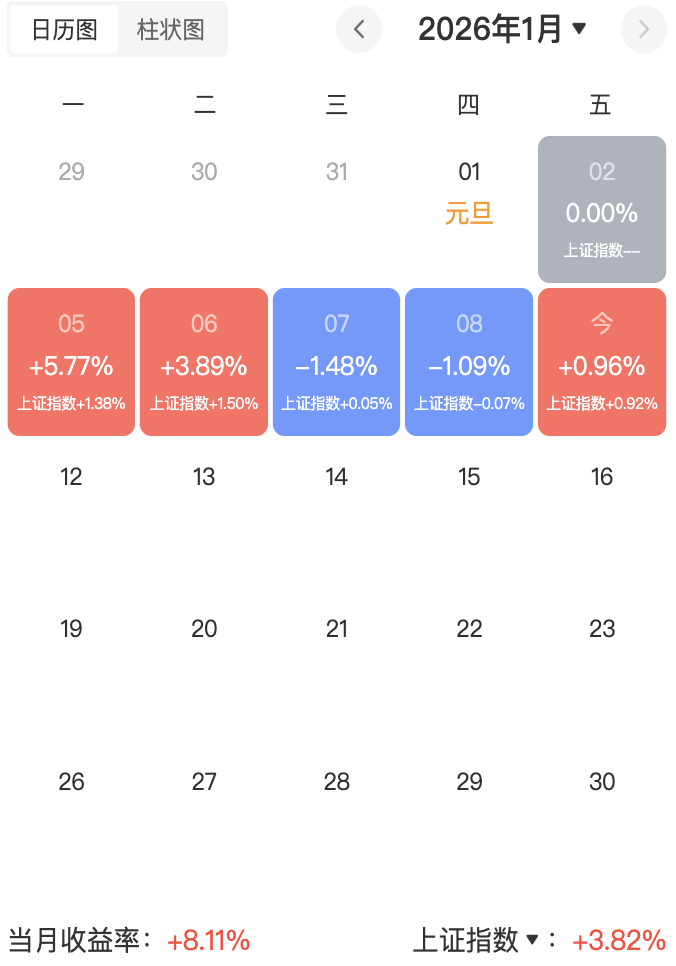The width and height of the screenshot is (676, 966).
Task: Click date 26 in the calendar
Action: (71, 781)
